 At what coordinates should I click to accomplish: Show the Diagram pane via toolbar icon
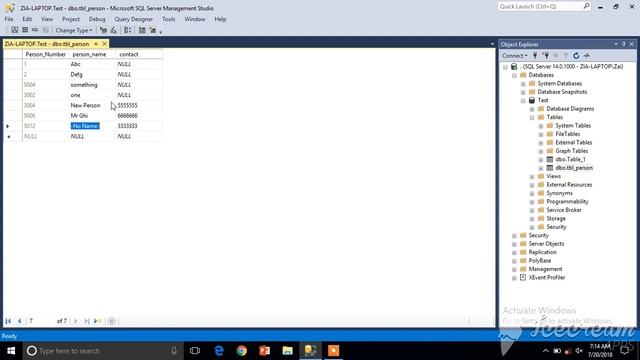pyautogui.click(x=14, y=30)
